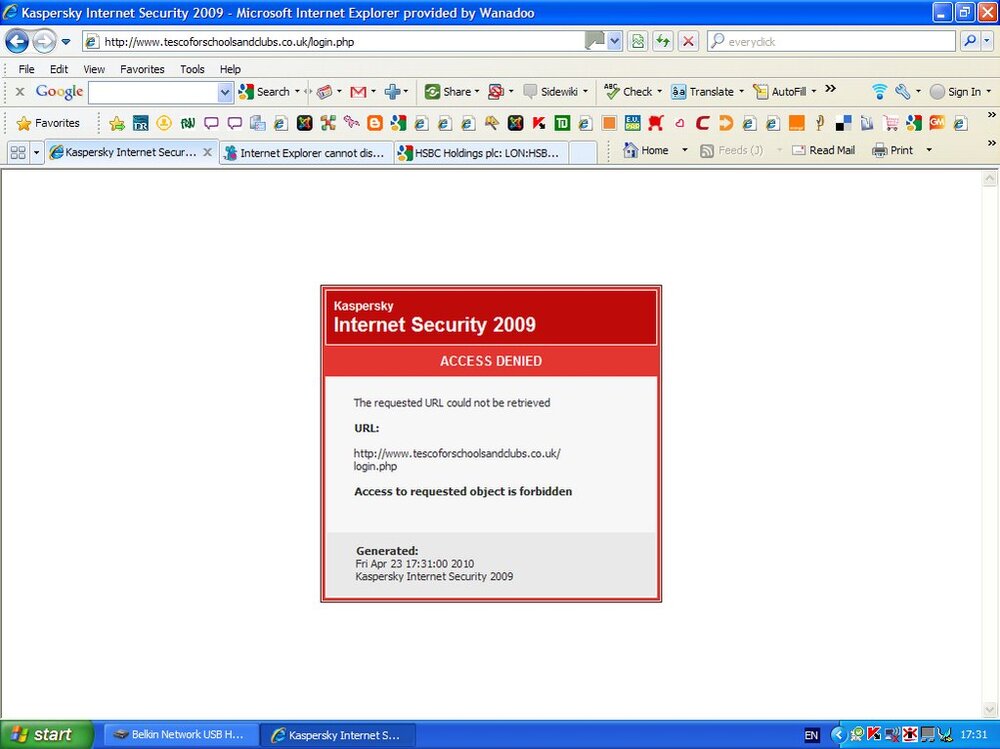Open the recent pages dropdown arrow

click(x=66, y=42)
